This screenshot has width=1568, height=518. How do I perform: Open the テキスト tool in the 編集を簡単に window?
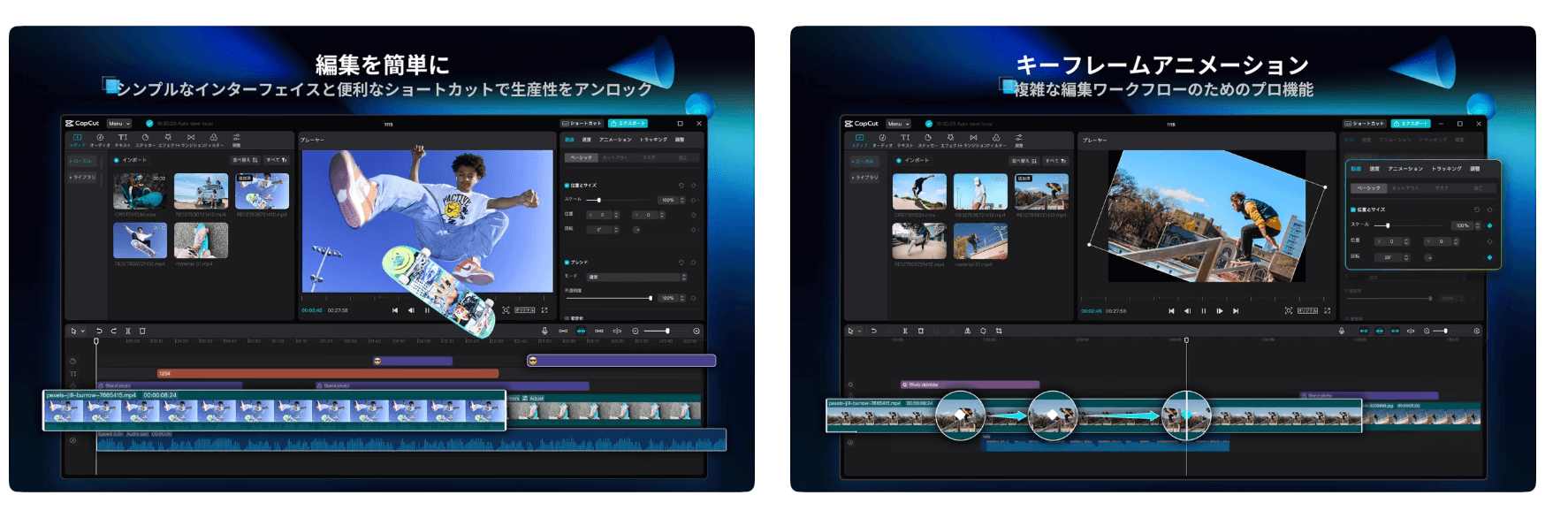pyautogui.click(x=123, y=141)
